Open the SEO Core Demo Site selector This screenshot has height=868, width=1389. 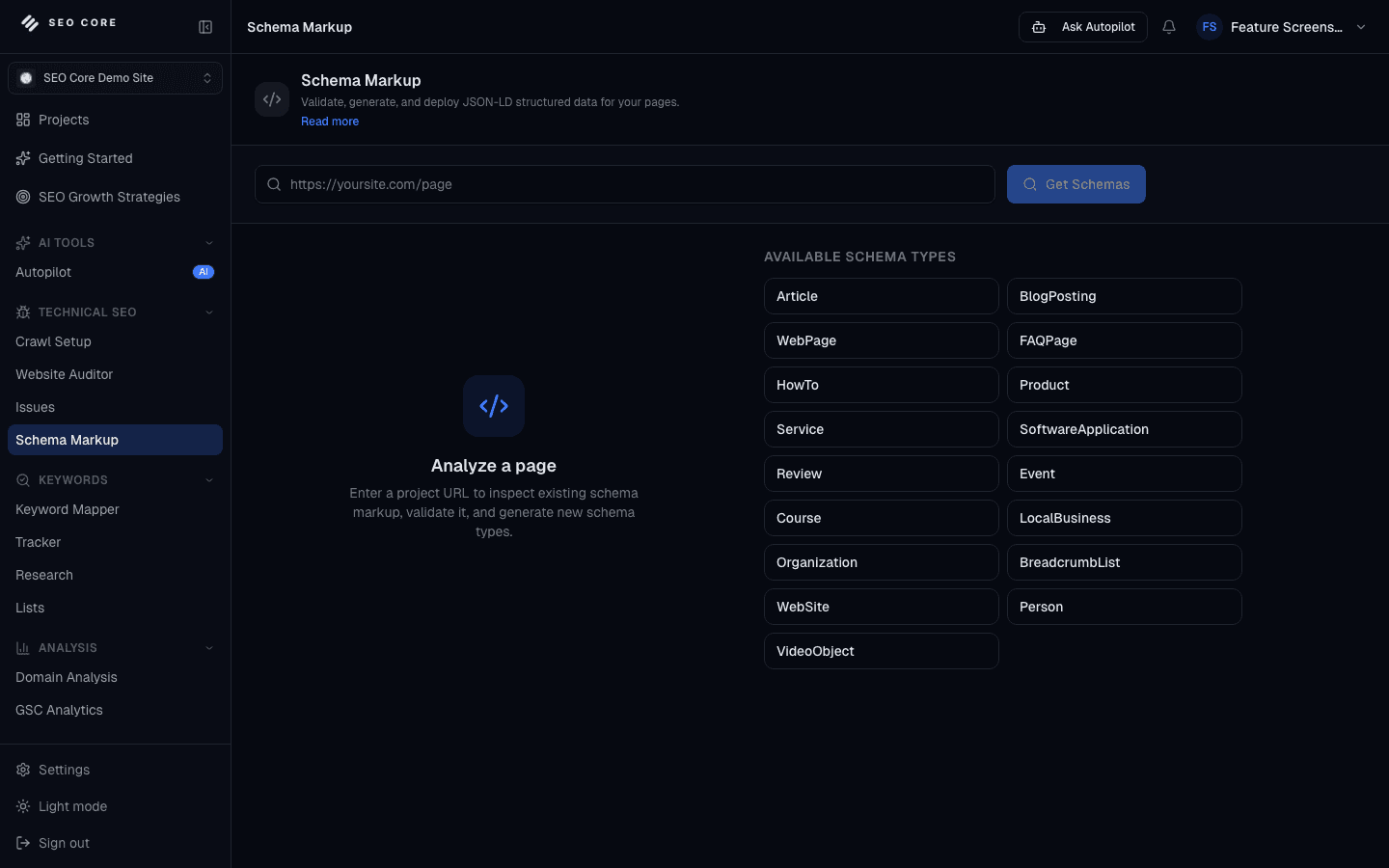tap(115, 78)
